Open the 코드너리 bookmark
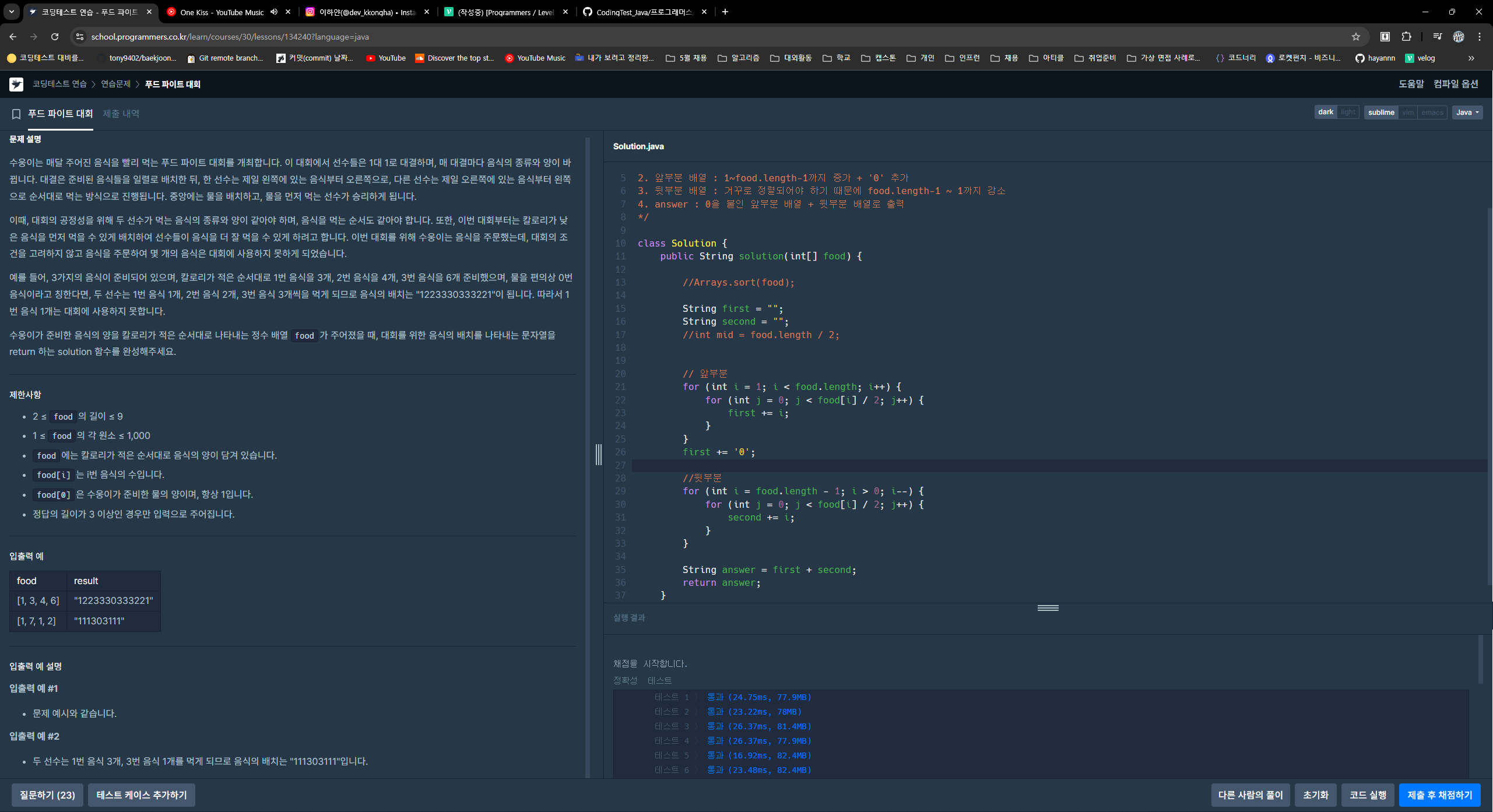1493x812 pixels. pos(1235,58)
